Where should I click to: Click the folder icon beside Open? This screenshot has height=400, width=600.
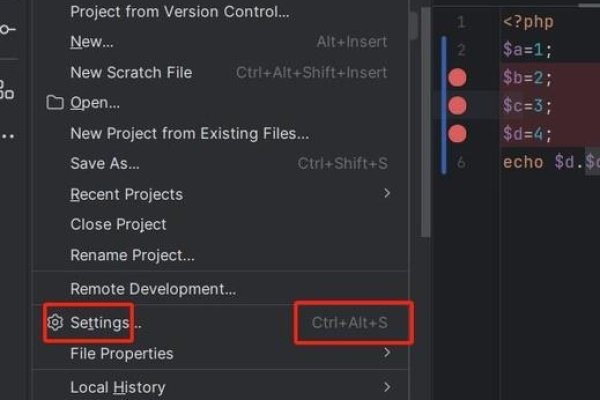pos(55,103)
